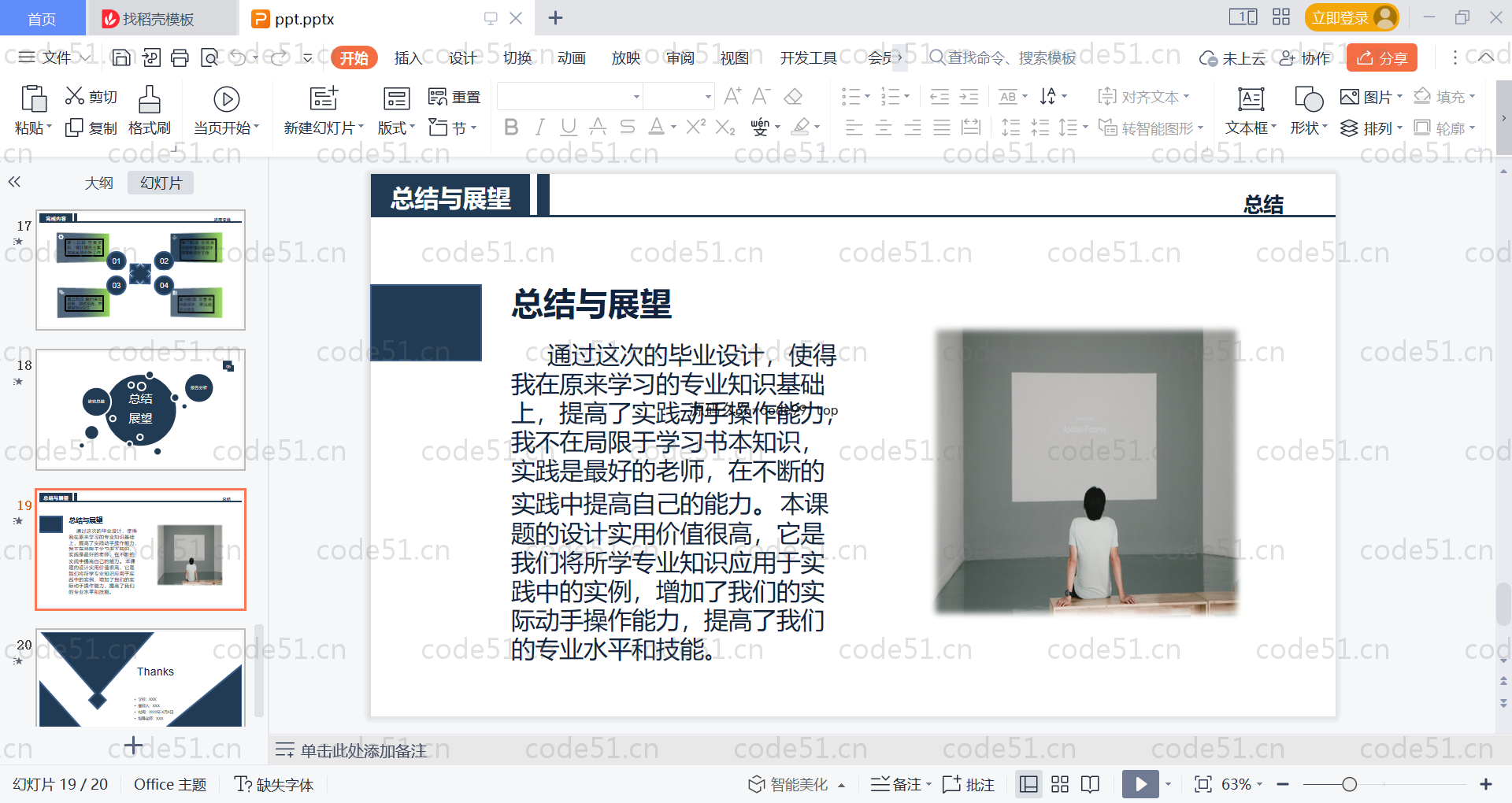This screenshot has width=1512, height=803.
Task: Switch to Review (审阅) ribbon tab
Action: (x=680, y=57)
